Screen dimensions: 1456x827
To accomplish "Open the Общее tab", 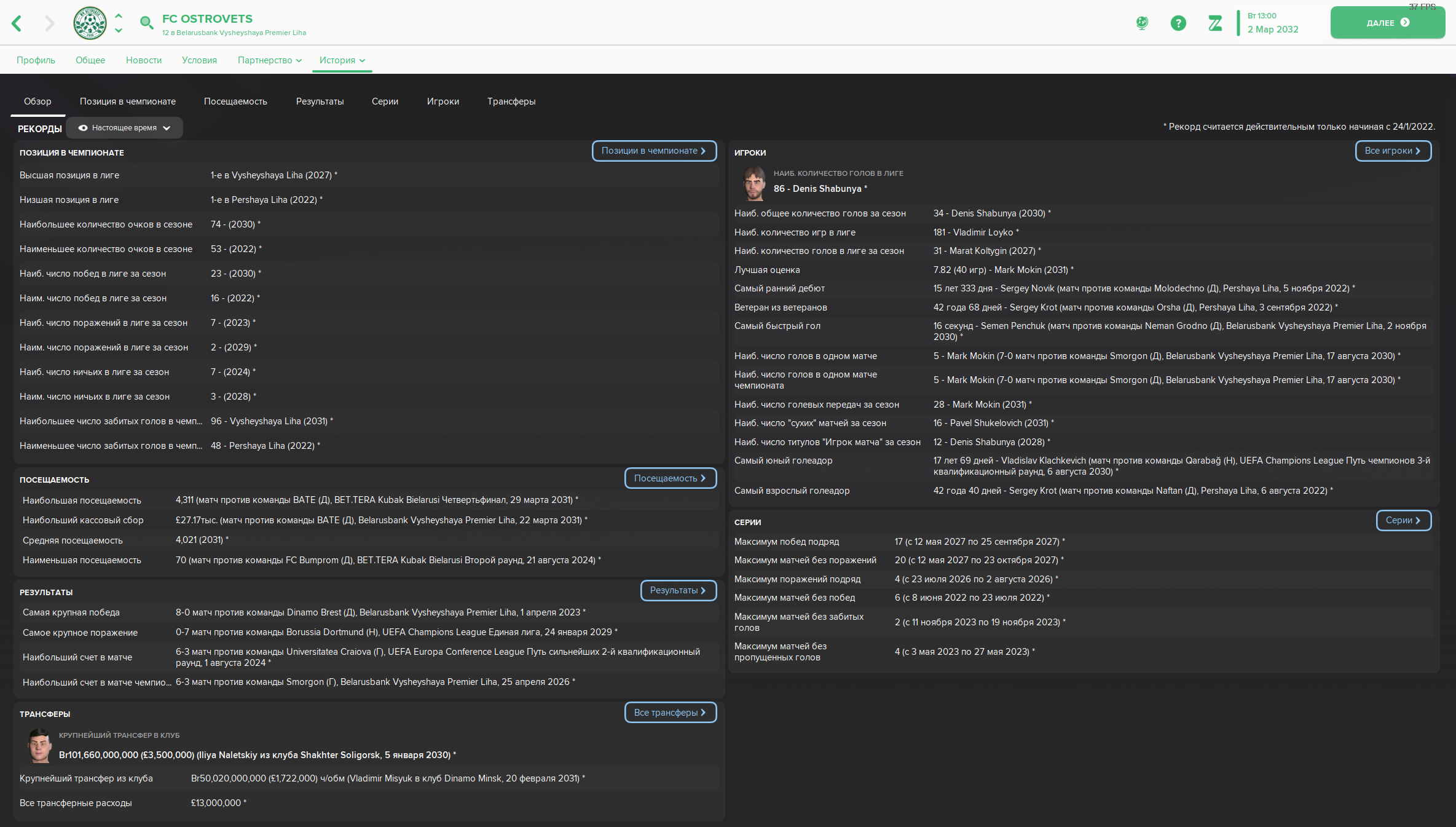I will 90,60.
